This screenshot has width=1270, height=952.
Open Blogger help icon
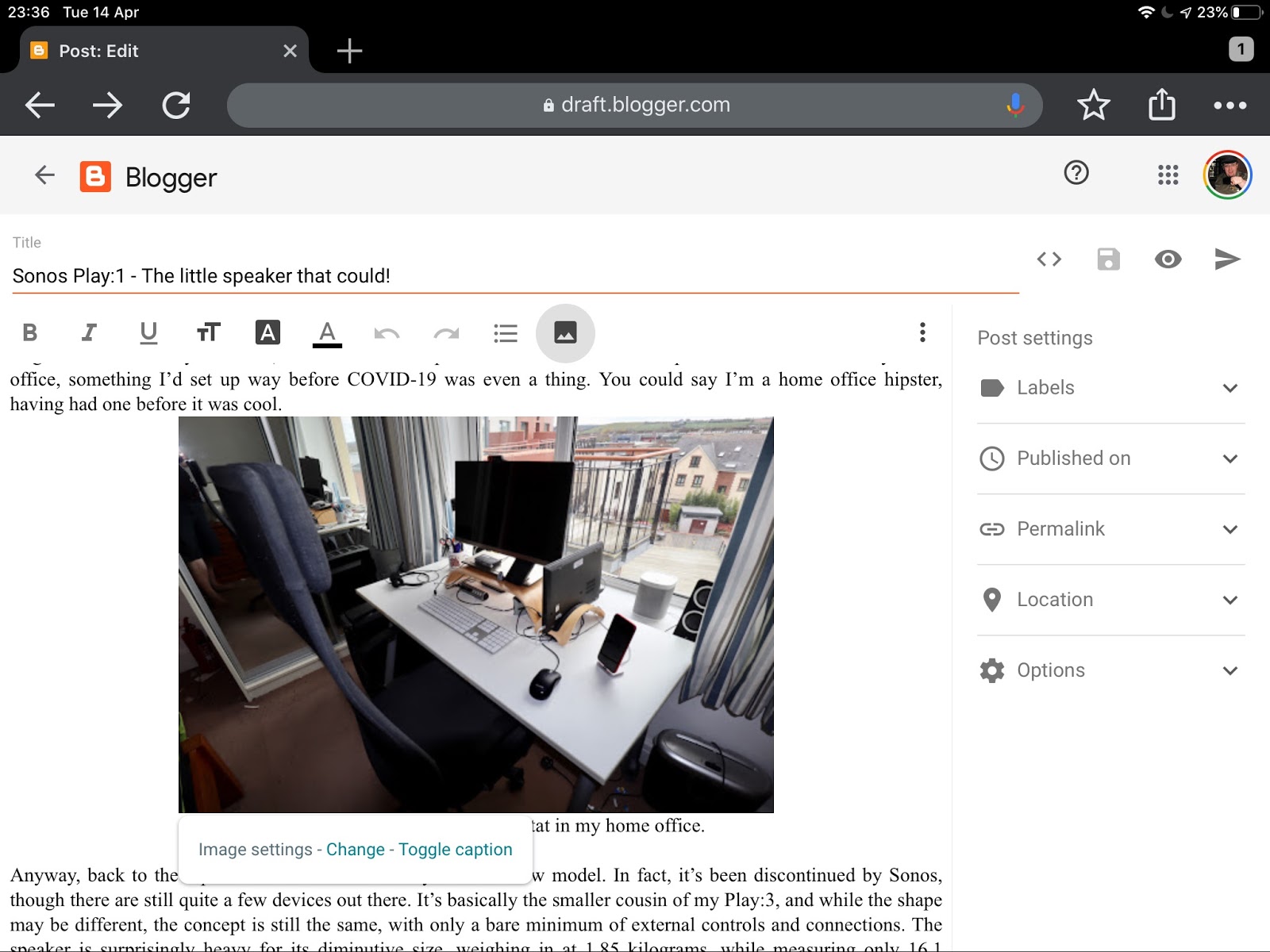point(1076,173)
